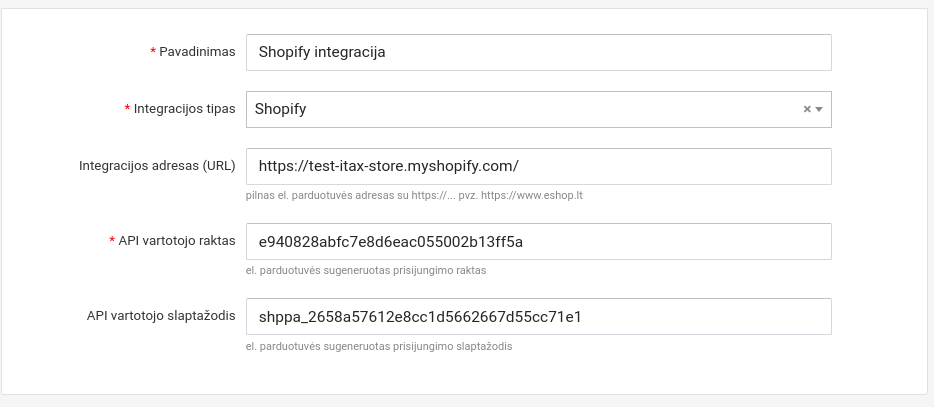Click the required asterisk beside Pavadinimas
The width and height of the screenshot is (934, 407).
pyautogui.click(x=153, y=52)
